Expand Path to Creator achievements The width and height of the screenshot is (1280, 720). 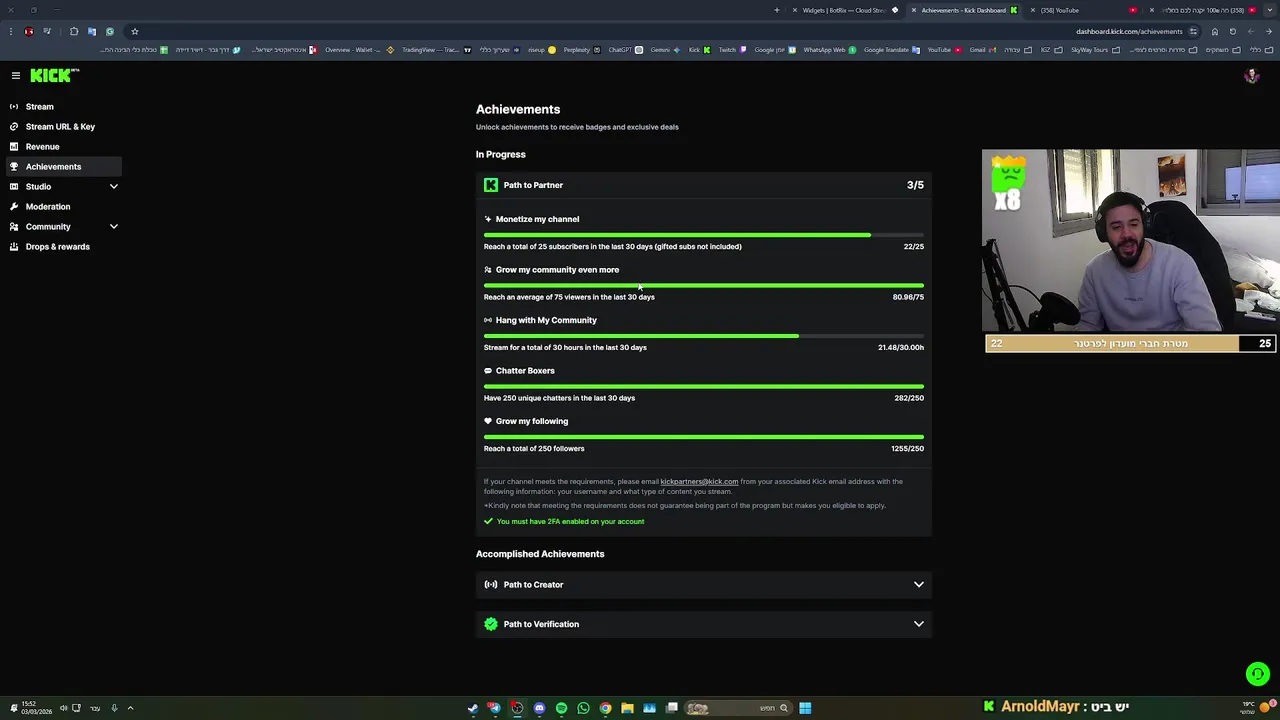click(x=704, y=584)
